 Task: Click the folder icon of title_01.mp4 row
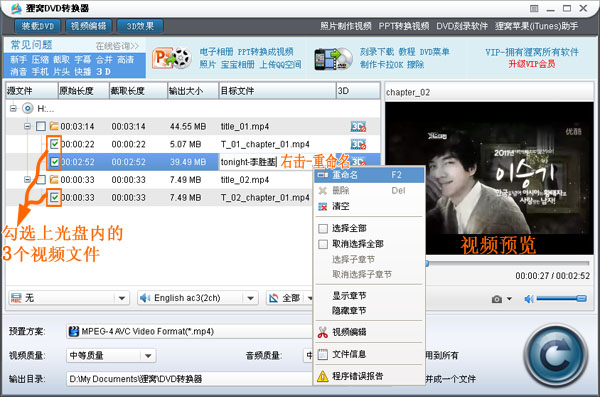coord(54,126)
